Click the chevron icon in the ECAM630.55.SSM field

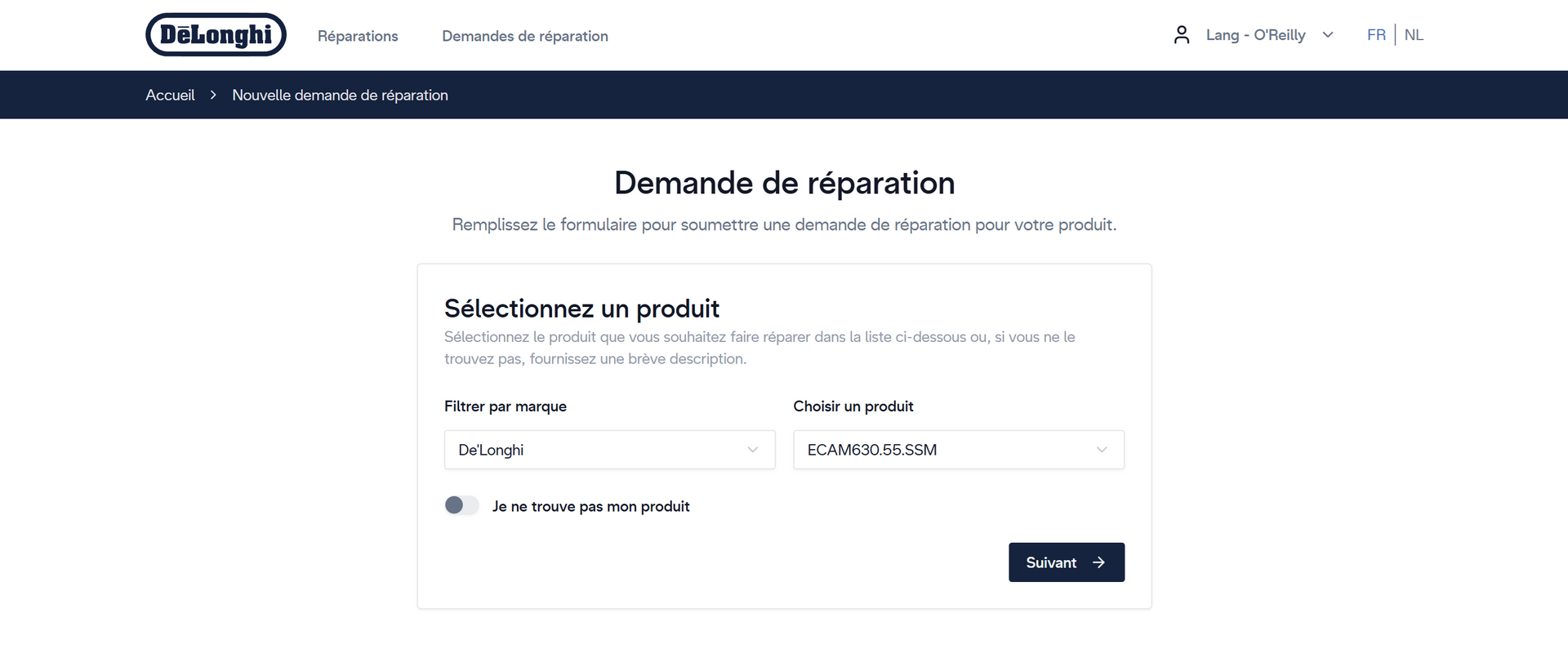click(1102, 450)
